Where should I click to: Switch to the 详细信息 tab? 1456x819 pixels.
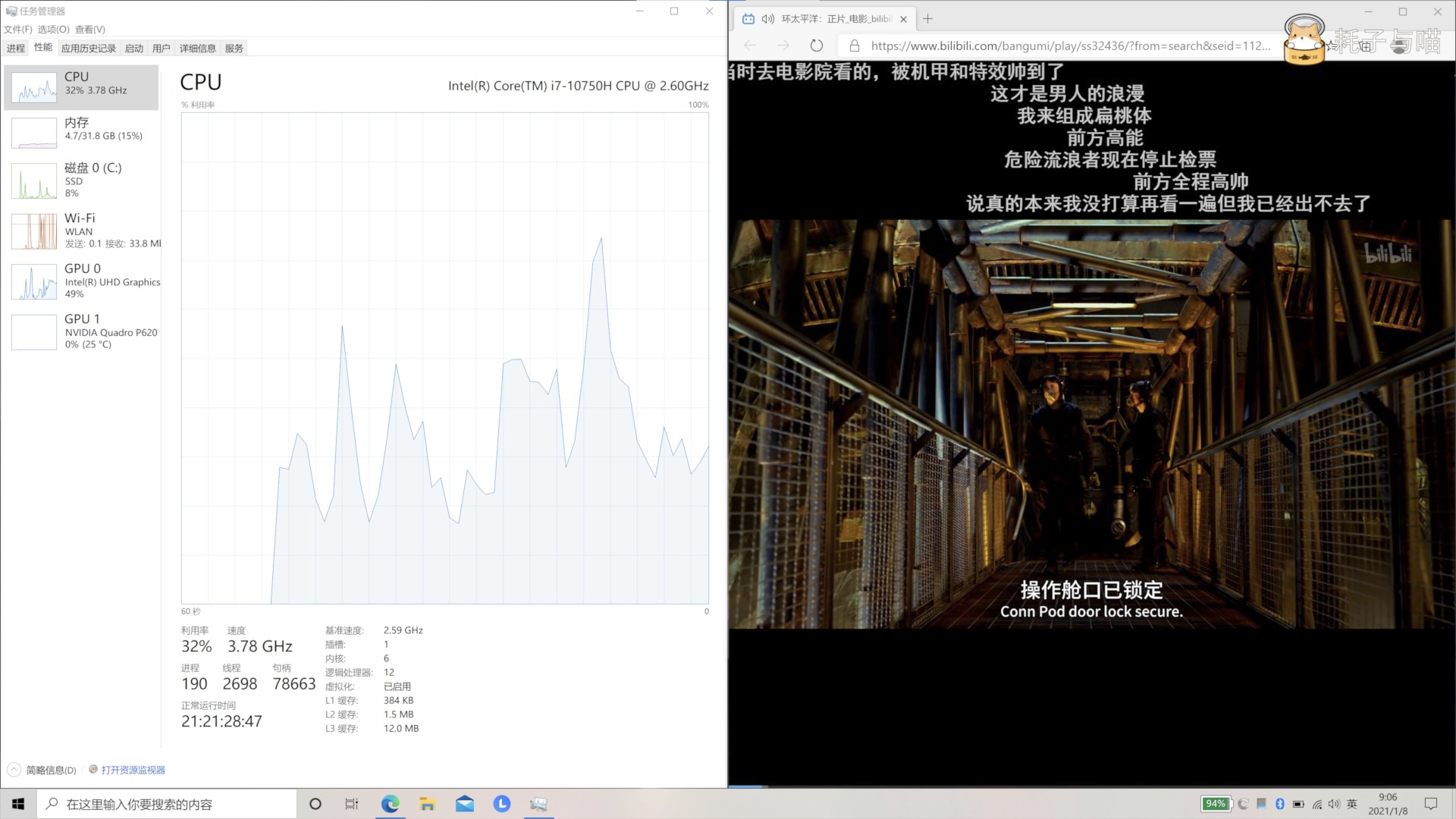pyautogui.click(x=198, y=49)
